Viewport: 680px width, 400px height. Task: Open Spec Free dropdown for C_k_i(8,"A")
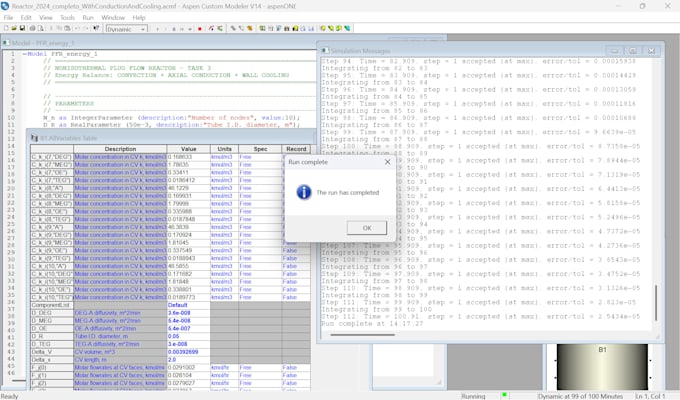point(260,188)
